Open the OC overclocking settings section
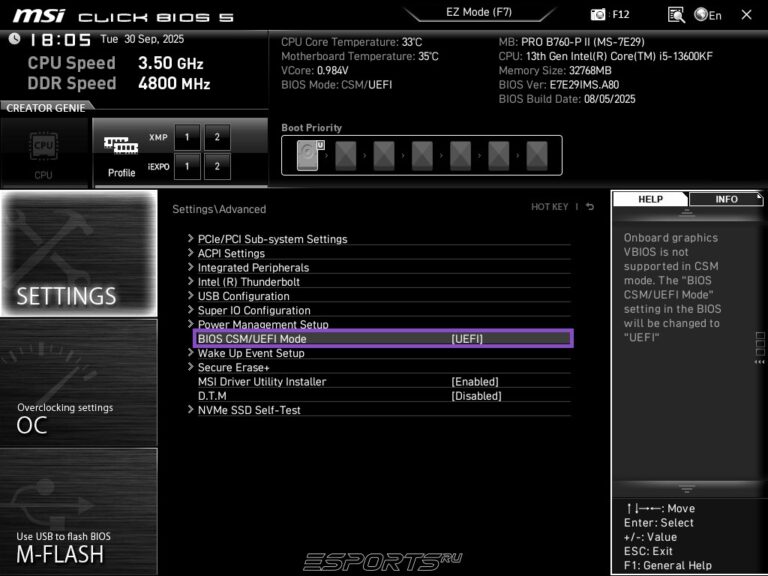Screen dimensions: 768x576 [x=78, y=382]
